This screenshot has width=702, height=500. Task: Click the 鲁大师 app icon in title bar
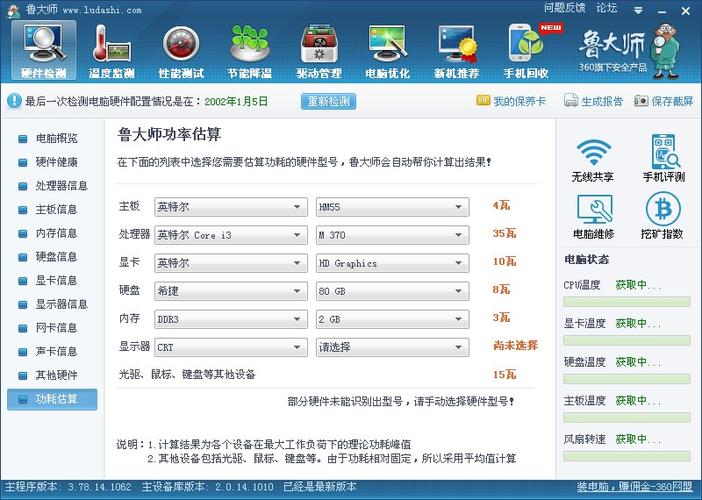13,11
